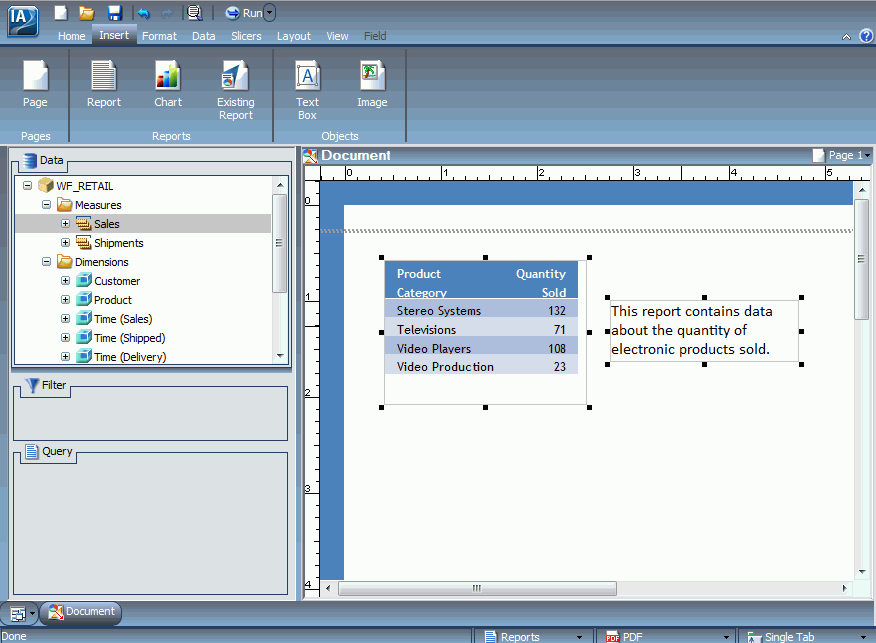Click the Field ribbon tab
This screenshot has width=876, height=643.
(375, 36)
